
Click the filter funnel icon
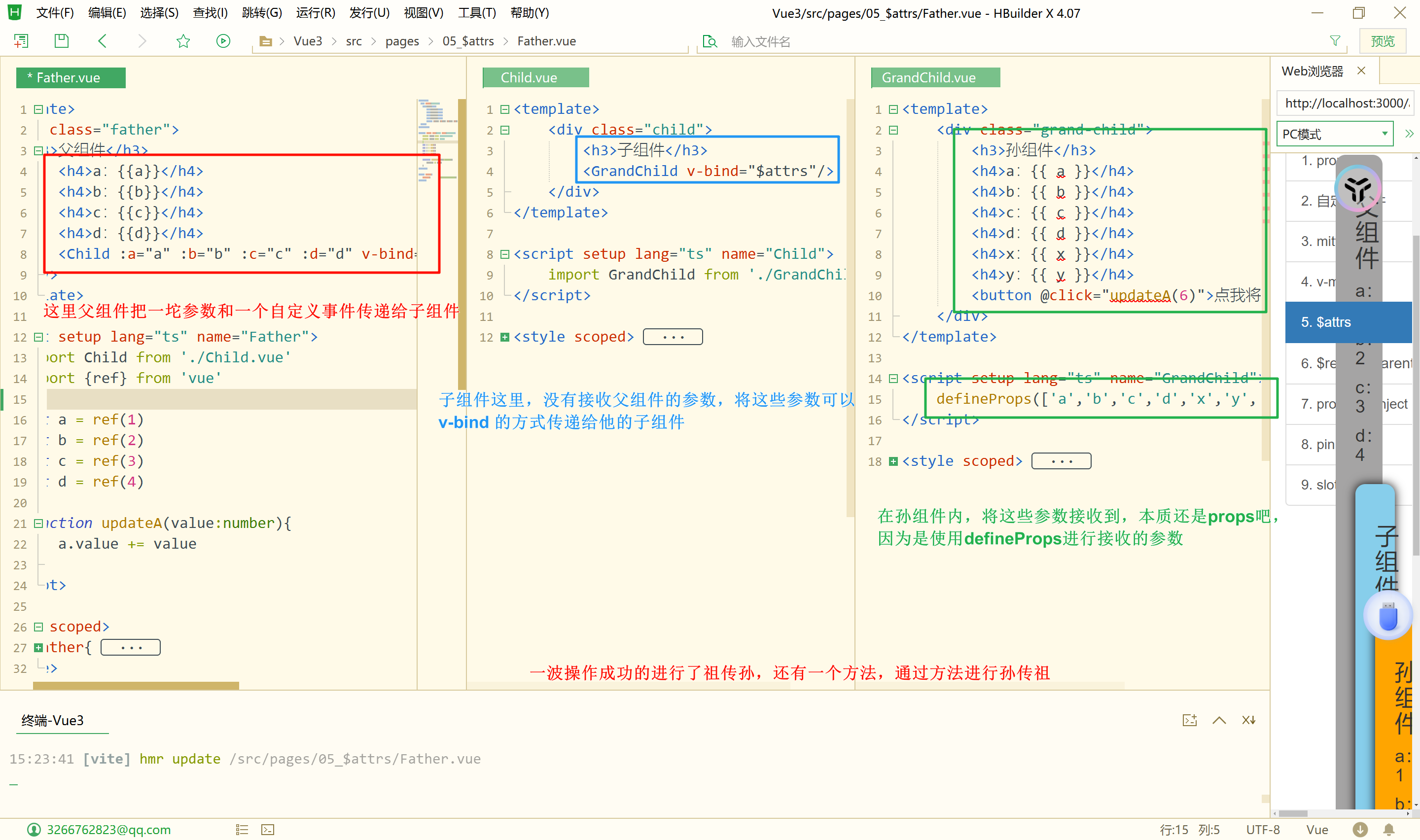1335,41
